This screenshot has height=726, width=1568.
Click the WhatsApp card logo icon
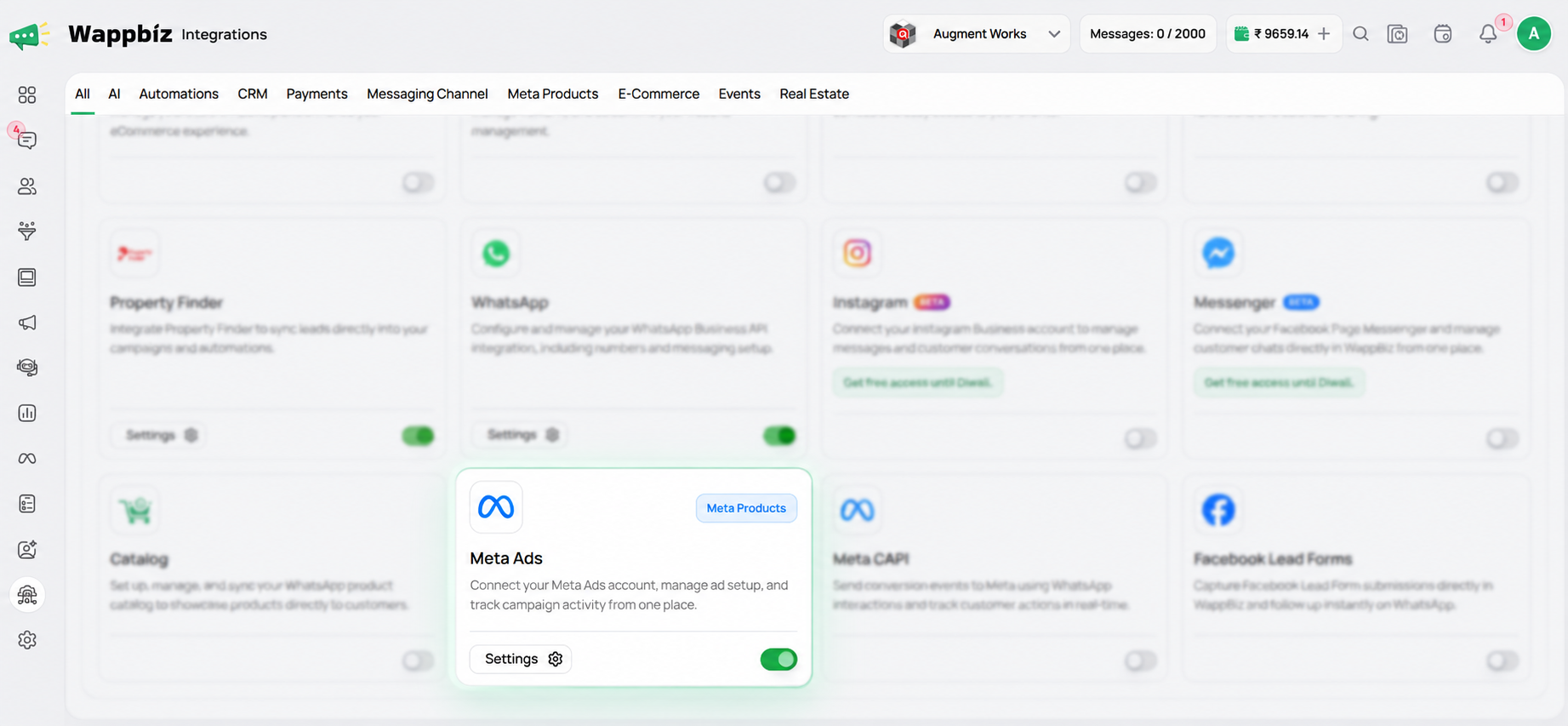click(x=496, y=253)
